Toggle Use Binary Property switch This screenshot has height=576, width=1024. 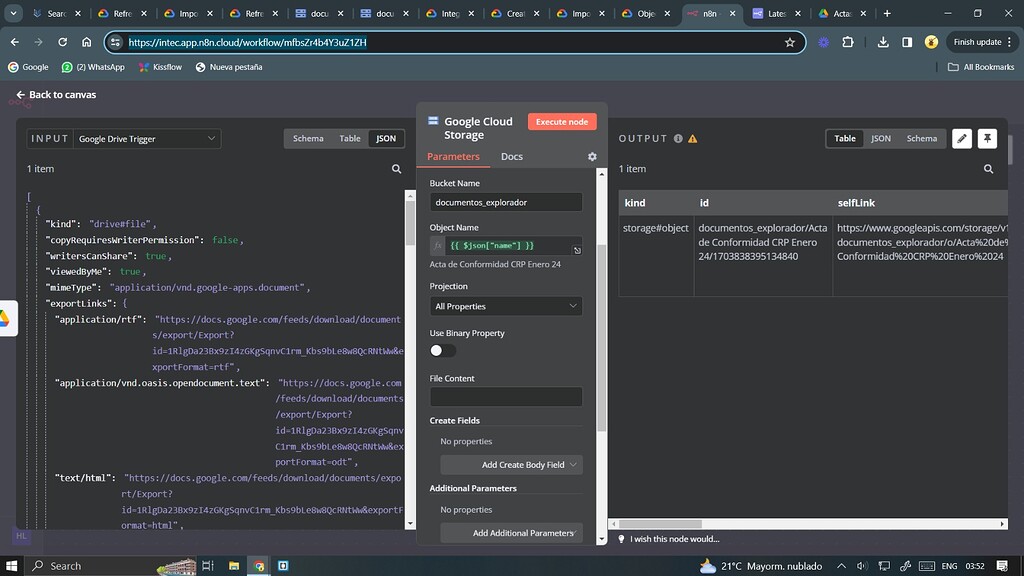442,351
